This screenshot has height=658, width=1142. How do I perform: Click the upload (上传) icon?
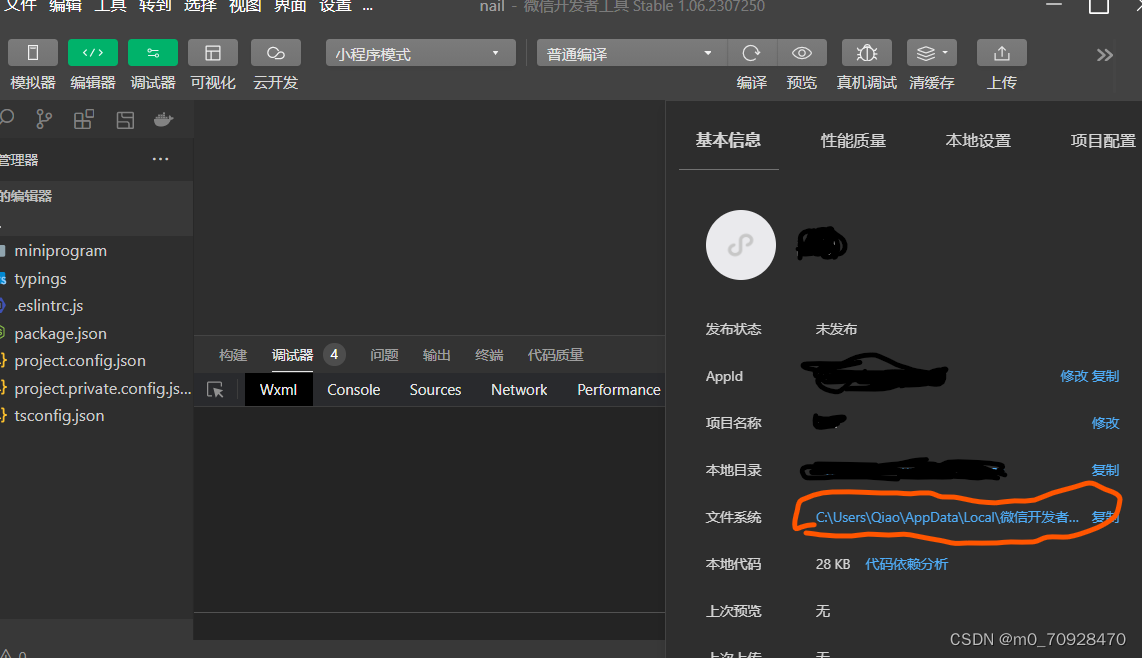[x=1001, y=53]
